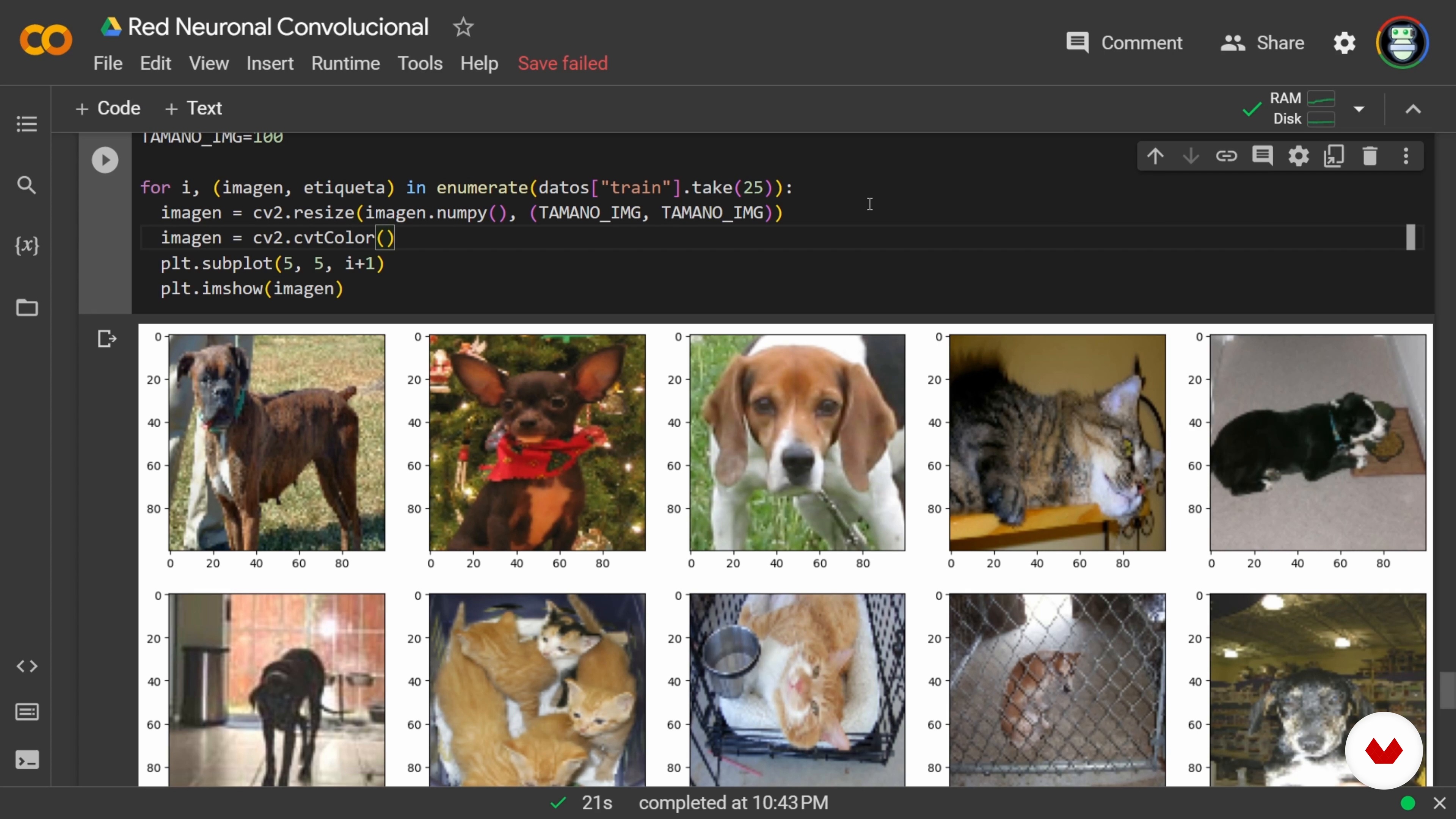
Task: Mirror cell in tab
Action: [1334, 156]
